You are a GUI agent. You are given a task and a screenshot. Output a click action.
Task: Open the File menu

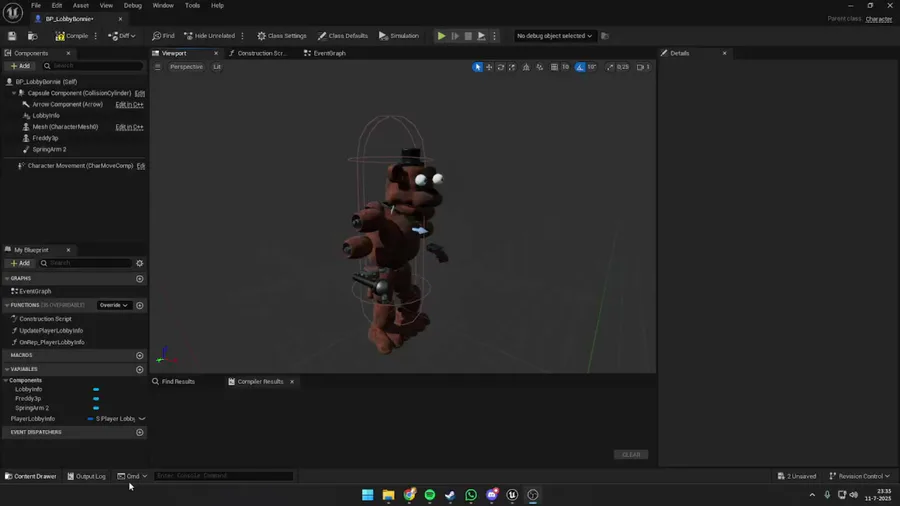pos(36,5)
